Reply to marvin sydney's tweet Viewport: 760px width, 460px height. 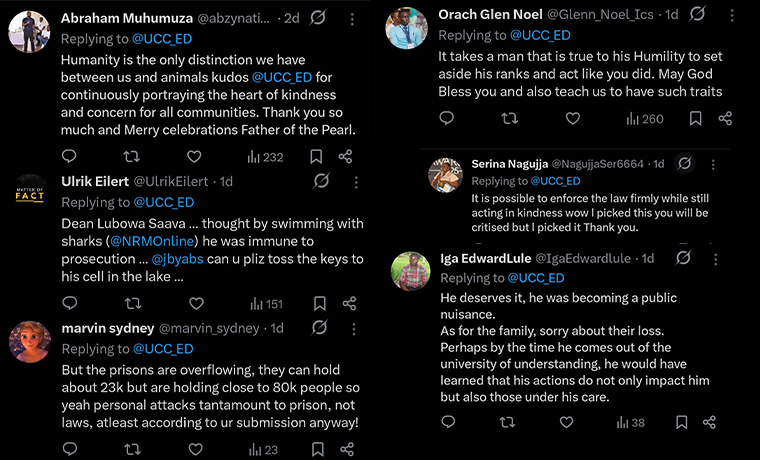coord(69,450)
